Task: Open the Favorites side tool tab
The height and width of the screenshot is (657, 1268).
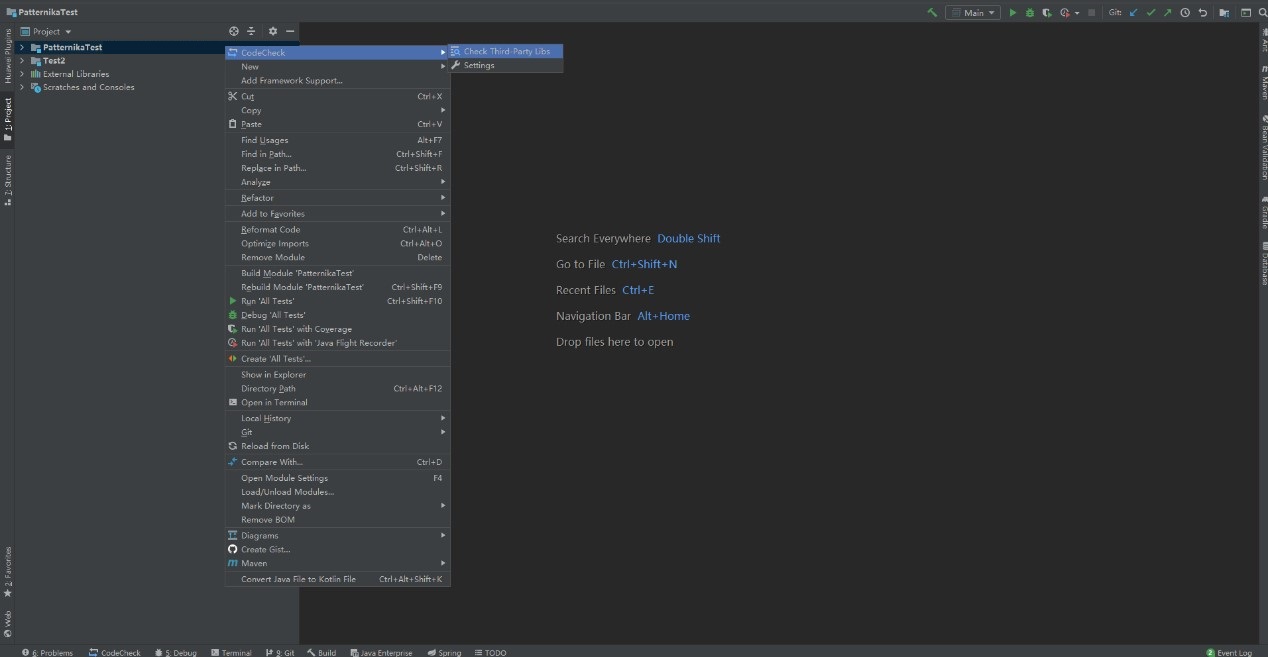Action: [8, 573]
